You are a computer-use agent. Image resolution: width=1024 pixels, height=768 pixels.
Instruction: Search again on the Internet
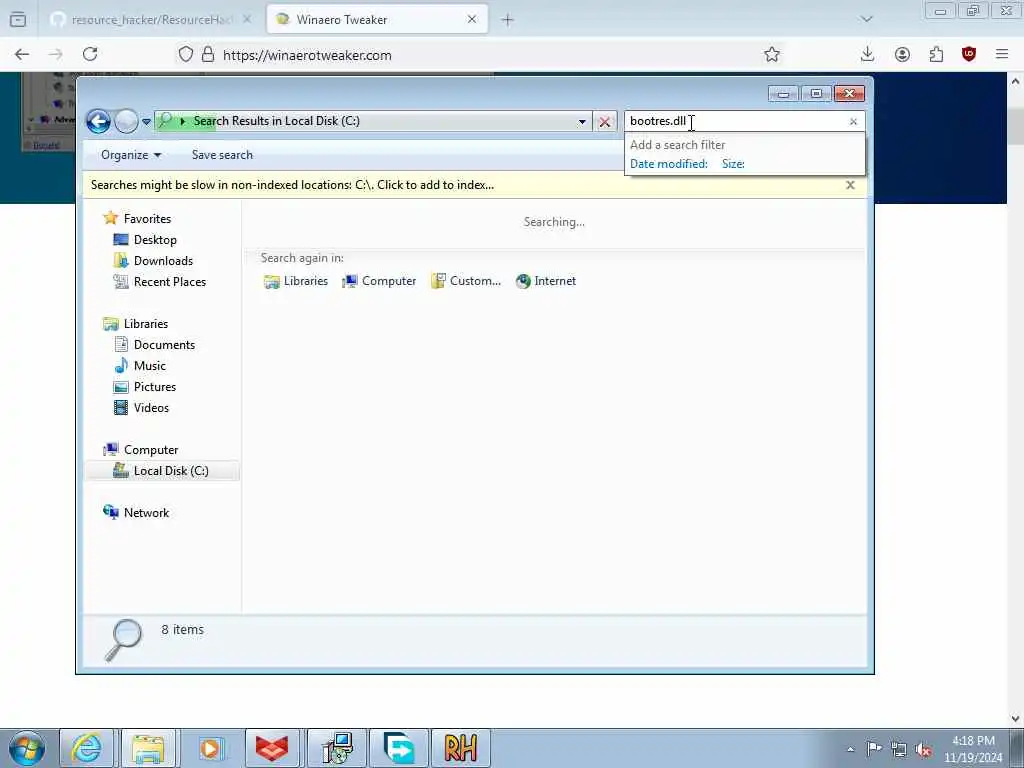pos(546,281)
